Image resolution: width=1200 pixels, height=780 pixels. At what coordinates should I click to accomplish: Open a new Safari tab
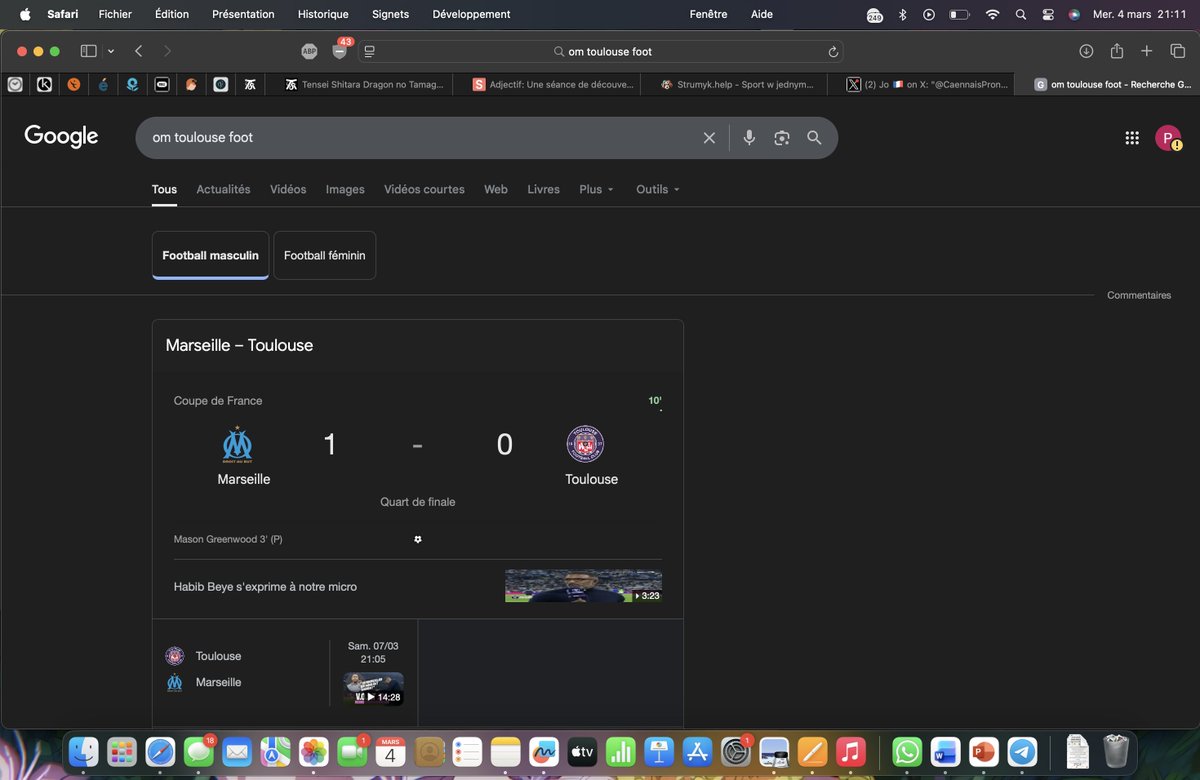click(1147, 51)
